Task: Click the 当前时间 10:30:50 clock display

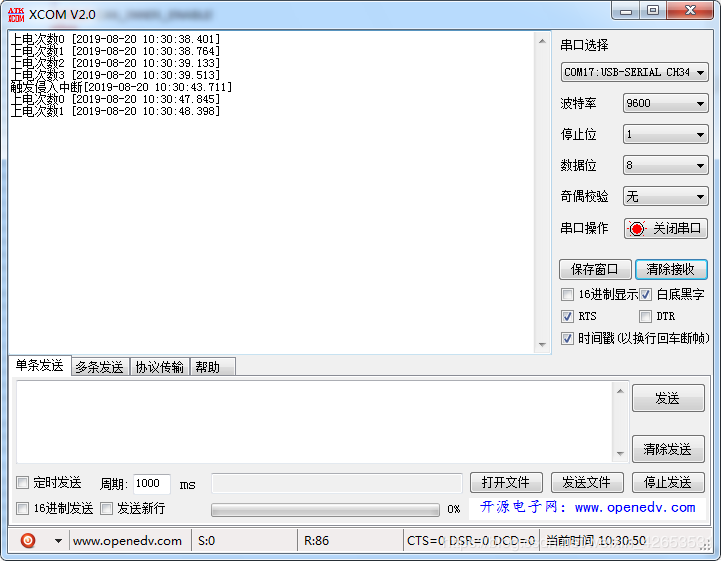Action: [596, 541]
